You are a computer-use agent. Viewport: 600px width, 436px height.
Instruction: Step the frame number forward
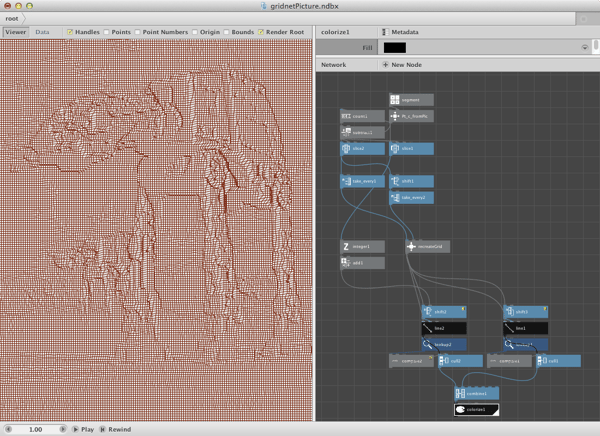tap(62, 429)
